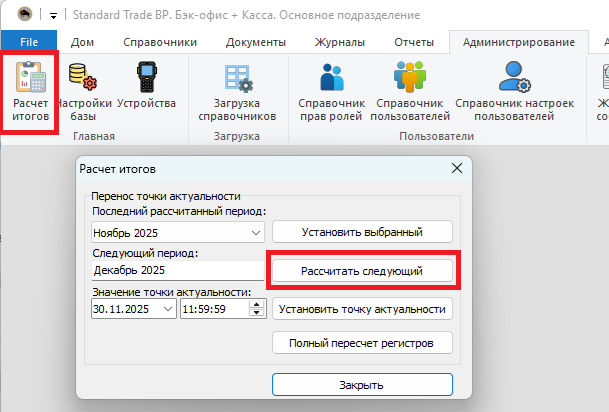609x412 pixels.
Task: Select the Администрирование tab
Action: click(519, 42)
